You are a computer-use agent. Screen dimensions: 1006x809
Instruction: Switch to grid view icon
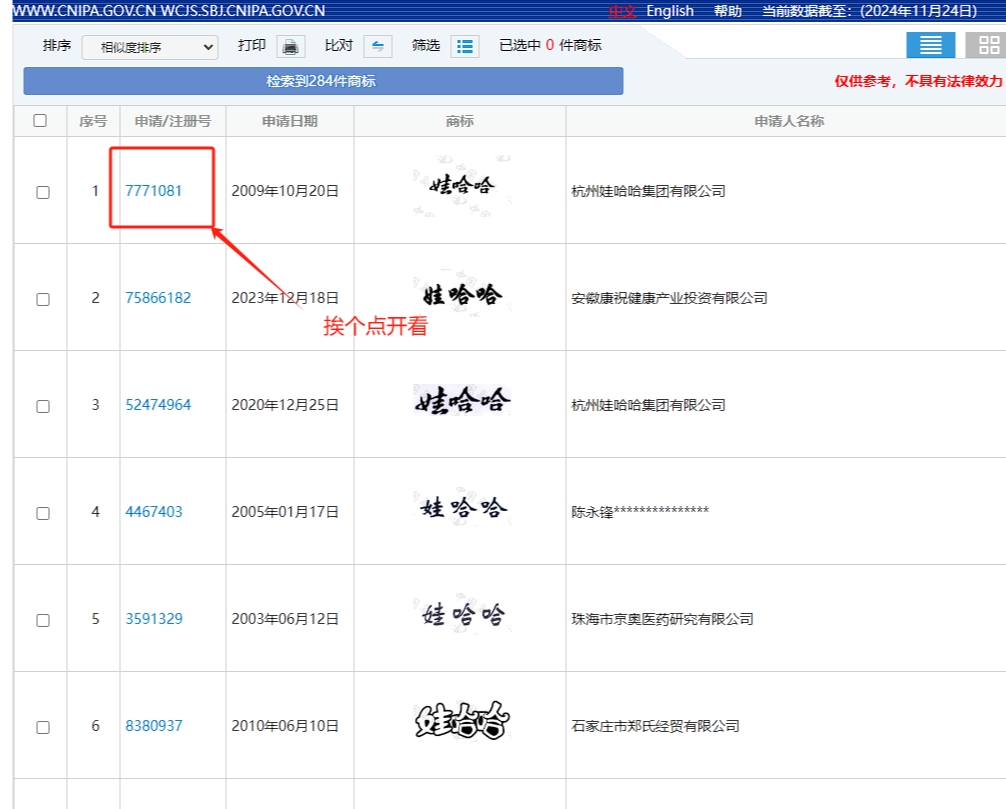[988, 45]
